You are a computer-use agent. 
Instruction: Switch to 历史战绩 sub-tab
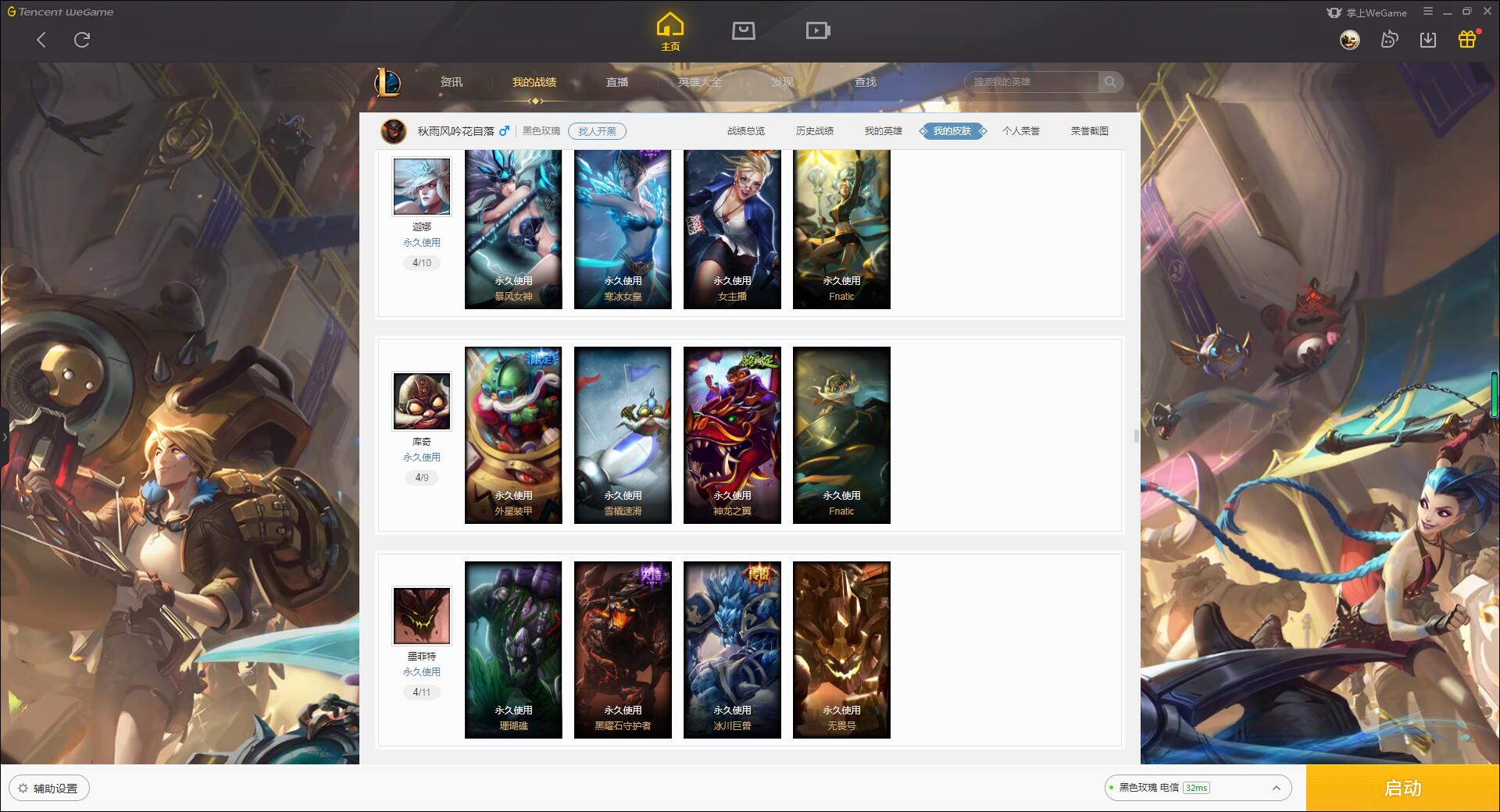click(x=815, y=131)
